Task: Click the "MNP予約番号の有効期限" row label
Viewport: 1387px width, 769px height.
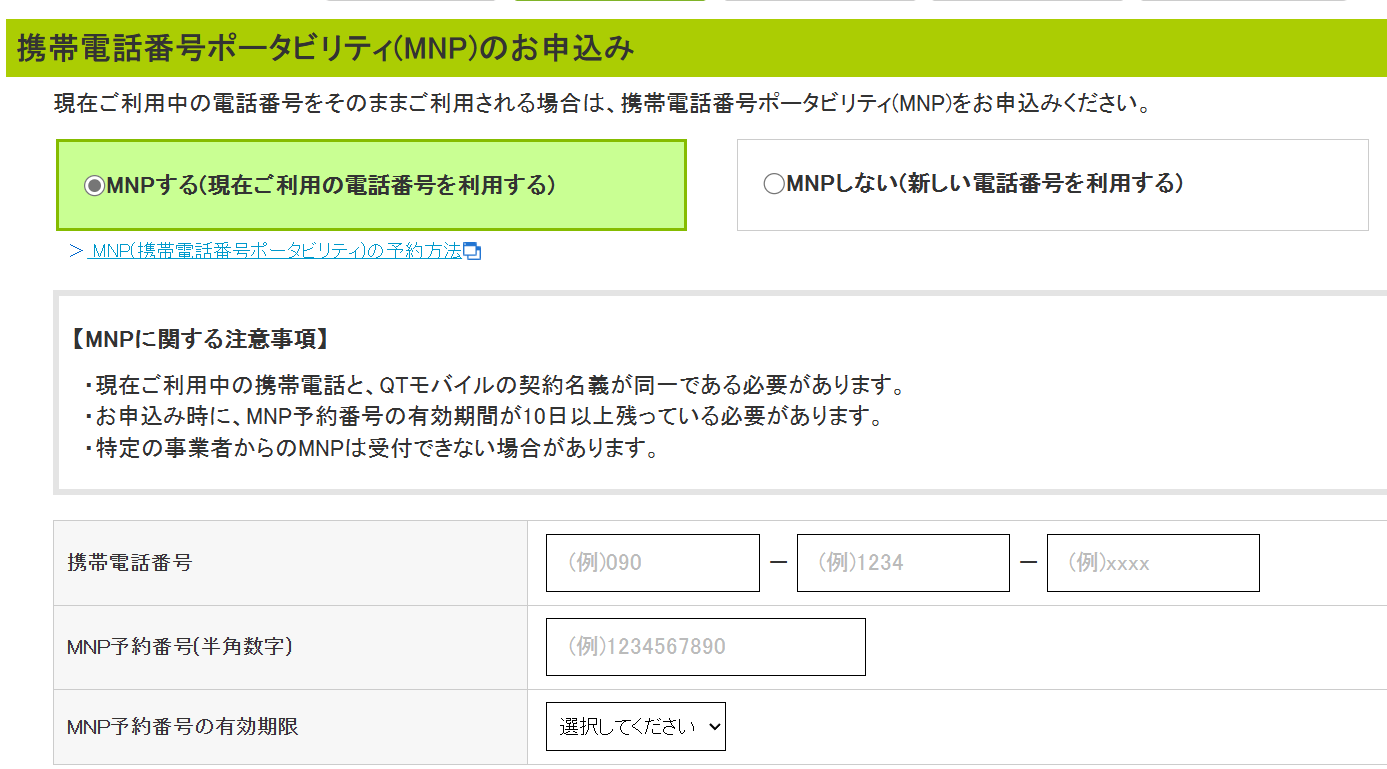Action: (x=182, y=727)
